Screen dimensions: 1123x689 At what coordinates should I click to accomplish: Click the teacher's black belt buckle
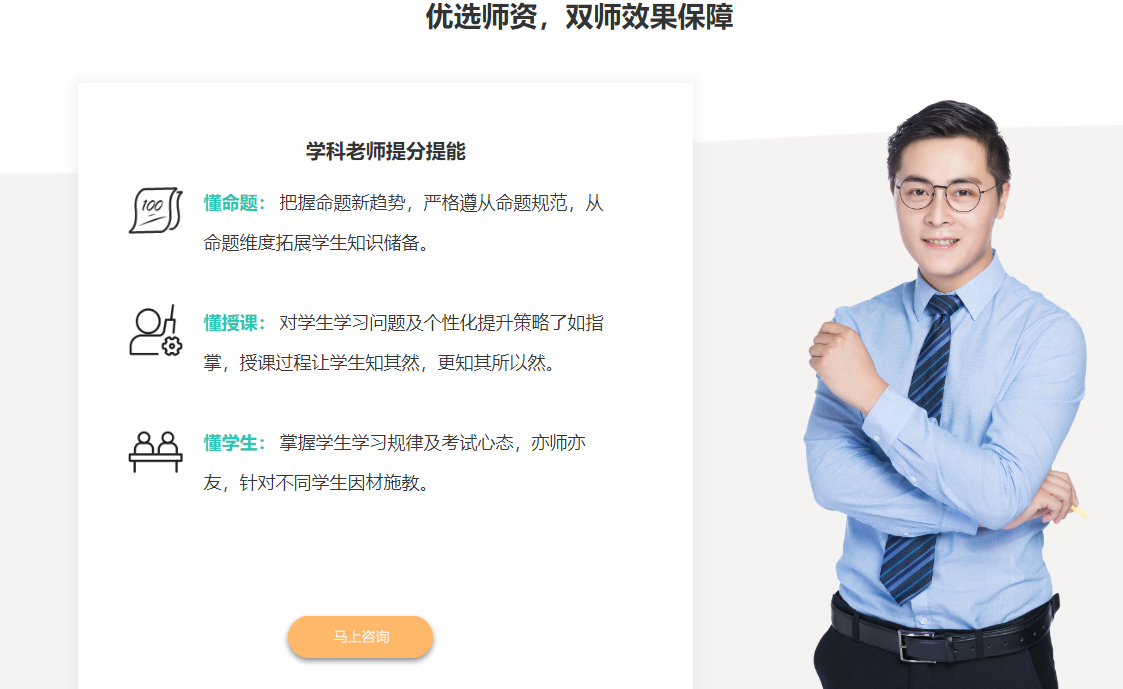[x=915, y=646]
